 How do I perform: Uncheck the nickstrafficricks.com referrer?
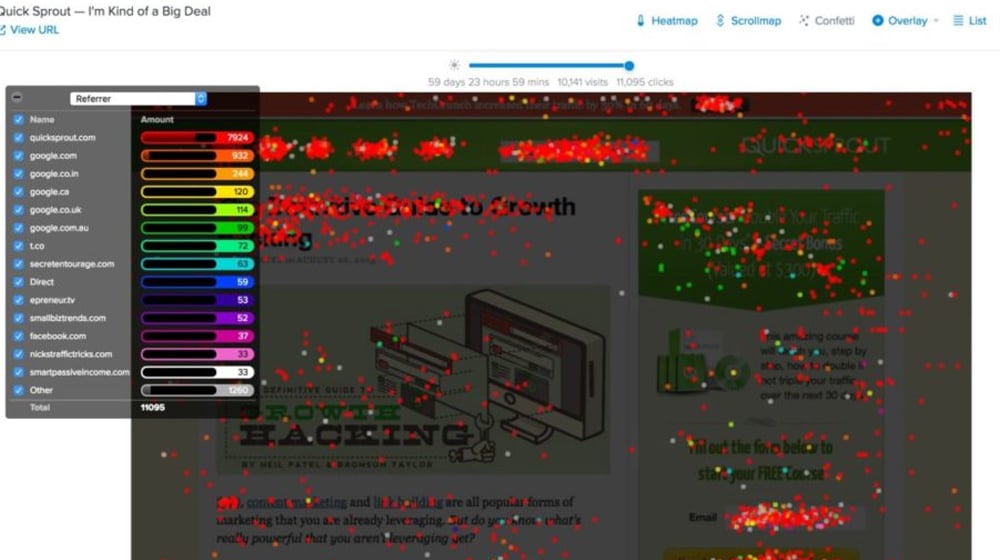click(x=18, y=354)
